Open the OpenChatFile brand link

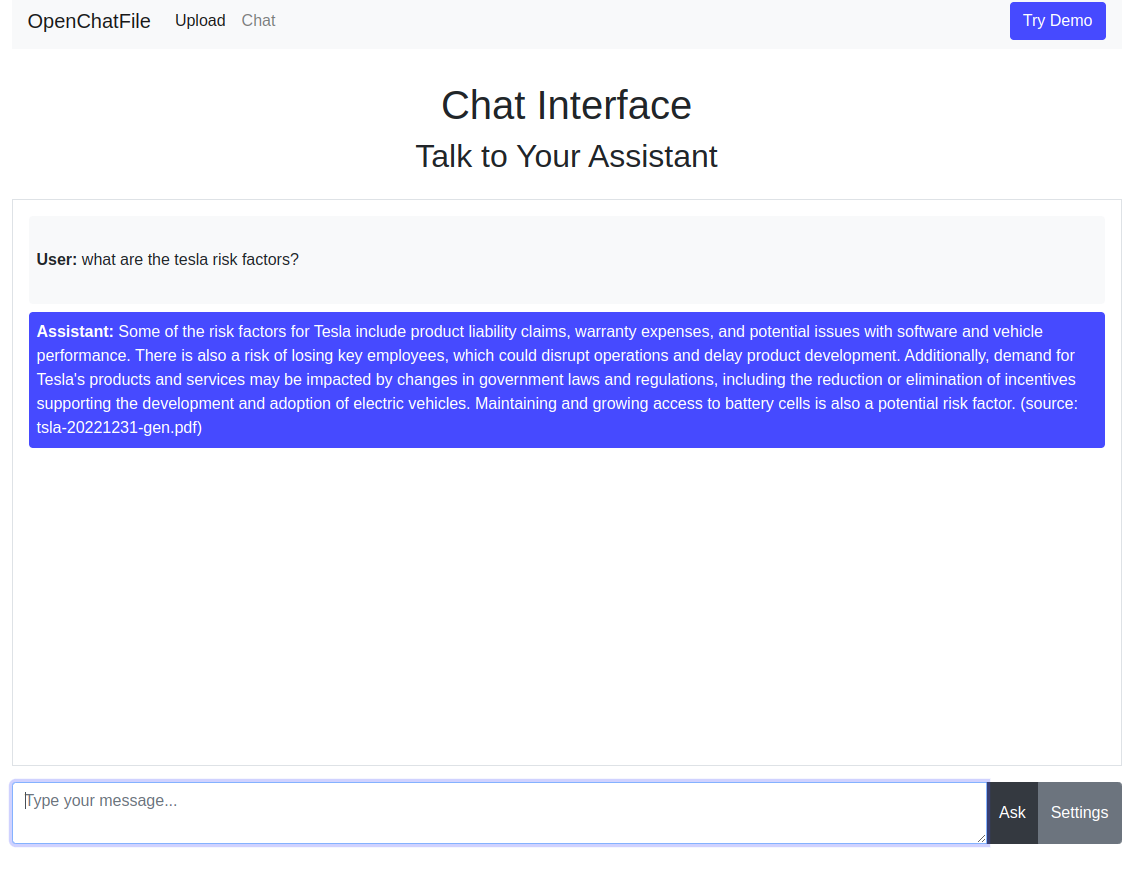pos(89,21)
